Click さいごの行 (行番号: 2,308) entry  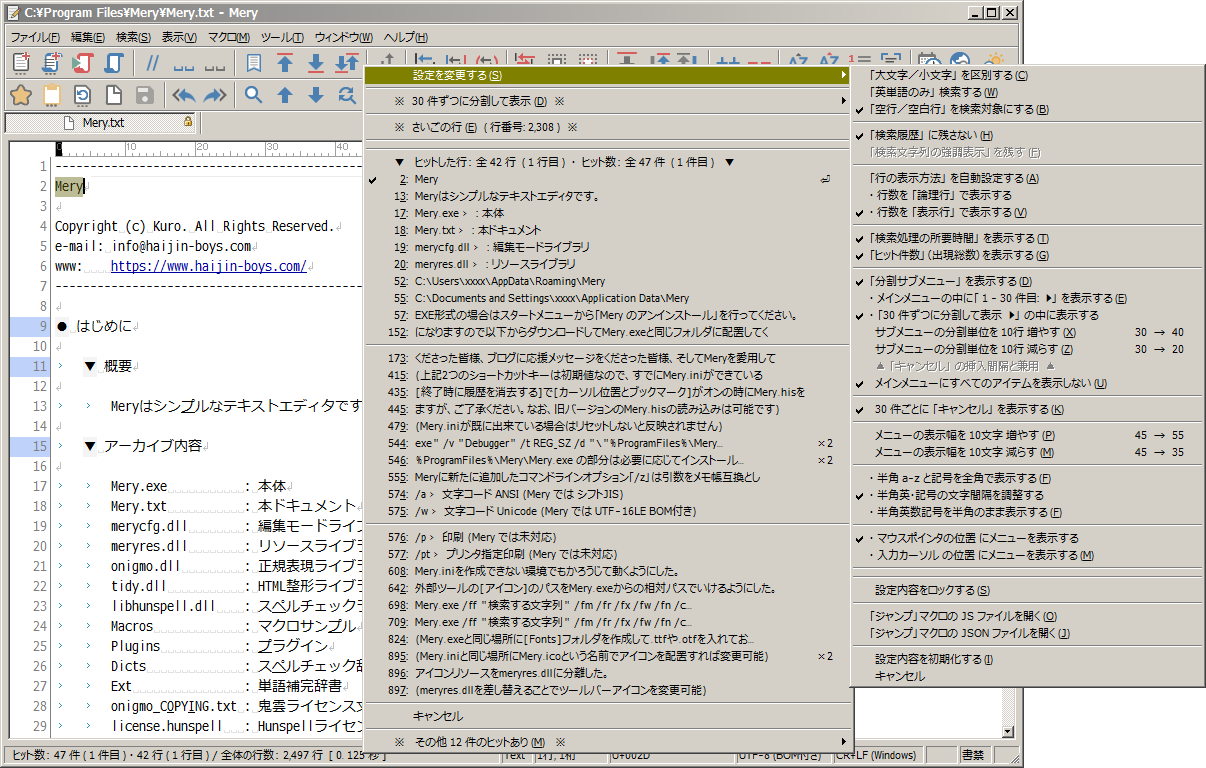[607, 127]
